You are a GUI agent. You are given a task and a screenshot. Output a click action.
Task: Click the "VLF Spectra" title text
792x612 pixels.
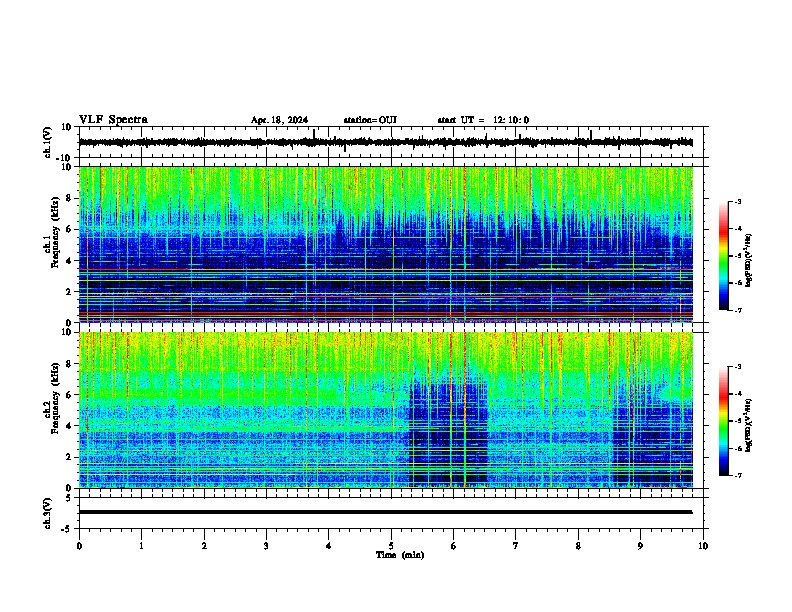(113, 120)
